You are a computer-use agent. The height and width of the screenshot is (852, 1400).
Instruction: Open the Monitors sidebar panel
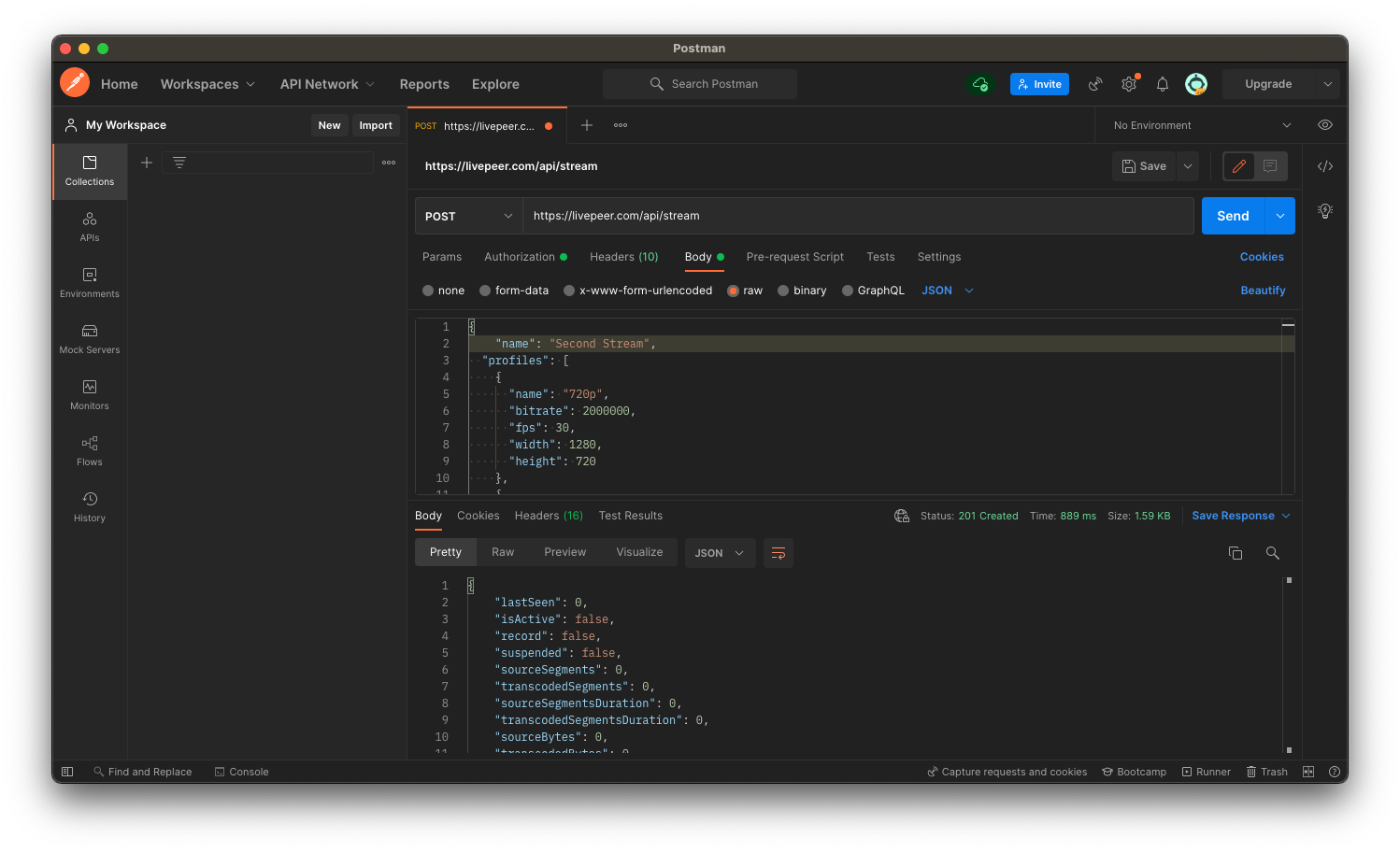[x=90, y=395]
